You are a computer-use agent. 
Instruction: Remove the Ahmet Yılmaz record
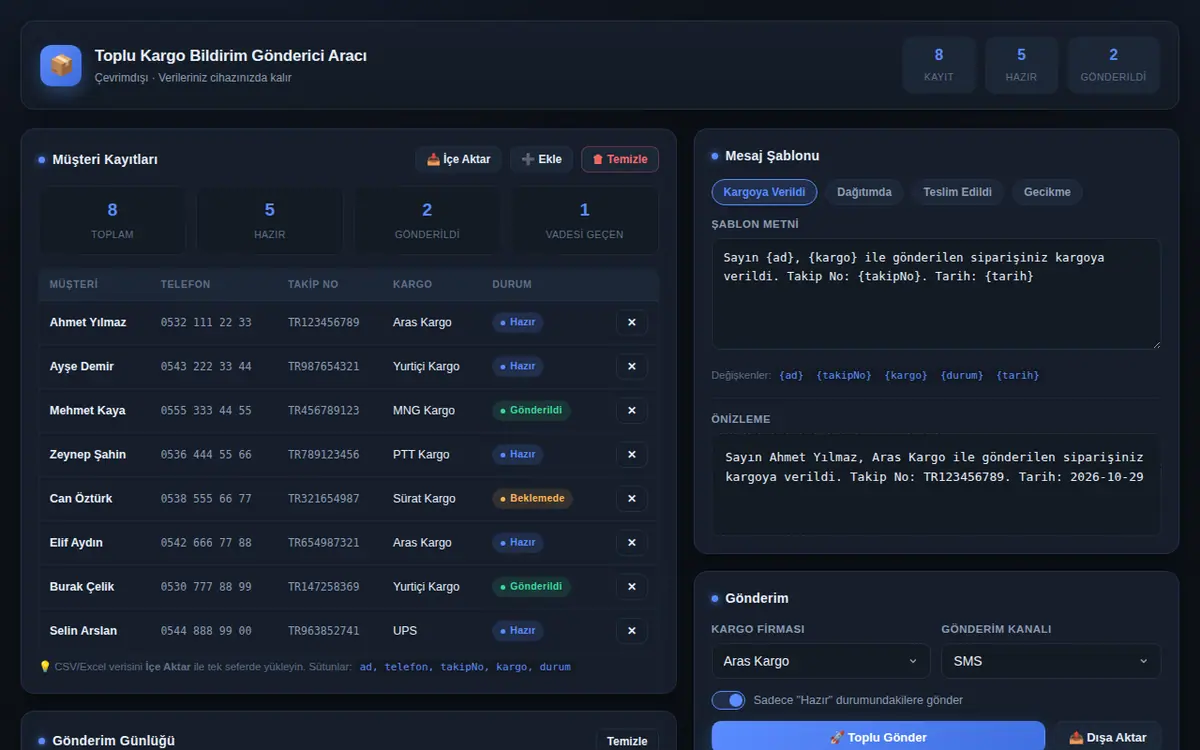[631, 322]
